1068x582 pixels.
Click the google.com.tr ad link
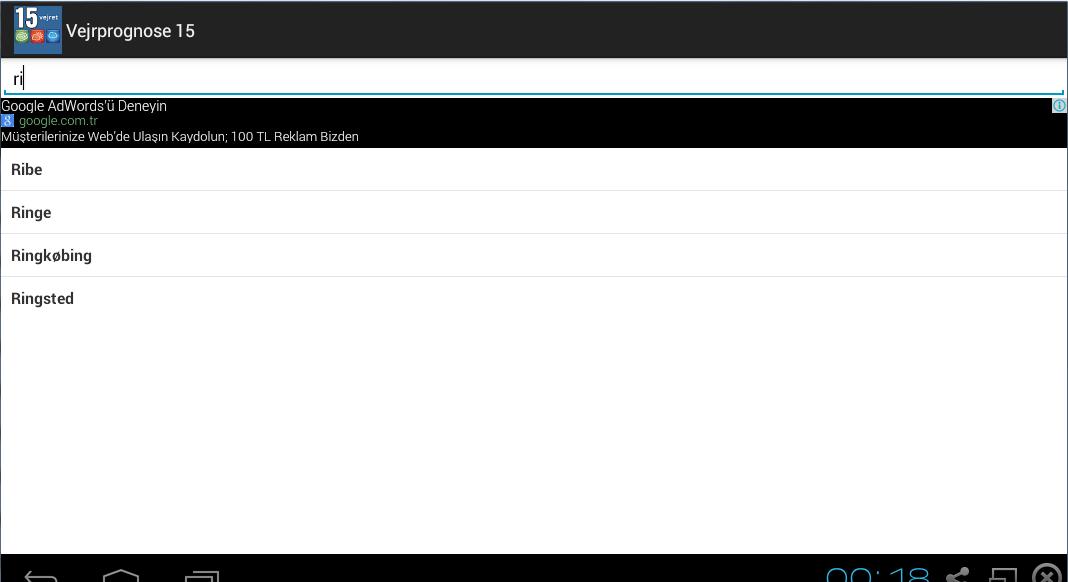point(58,121)
